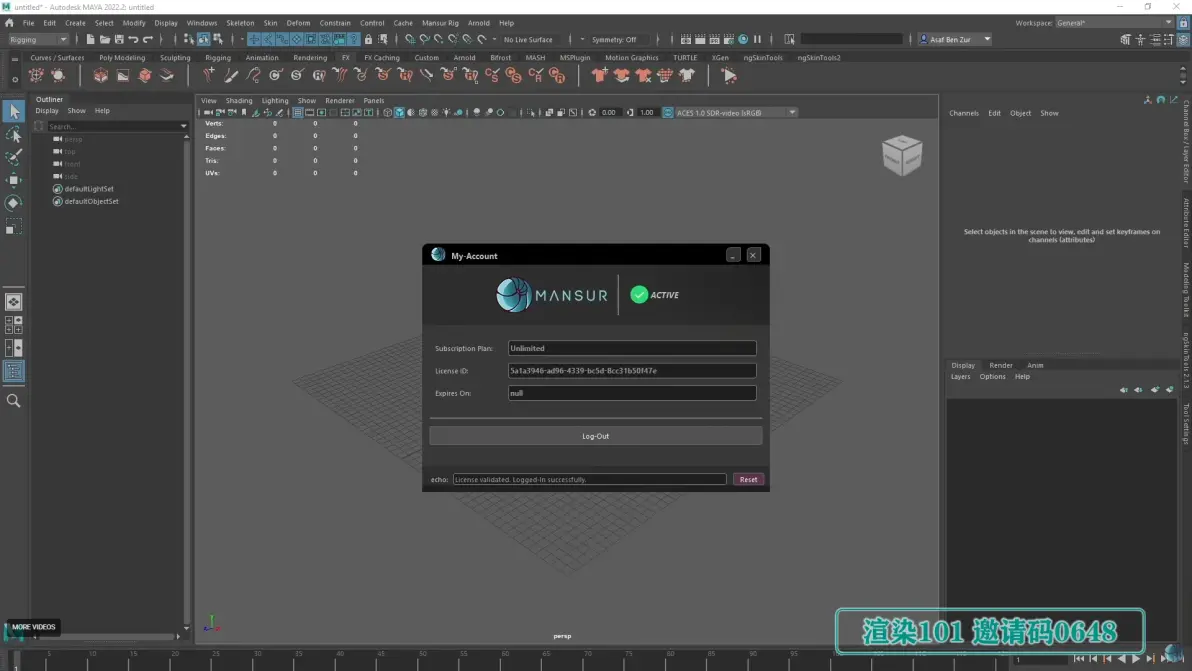1192x671 pixels.
Task: Click the Render current frame clapper icon
Action: [700, 40]
